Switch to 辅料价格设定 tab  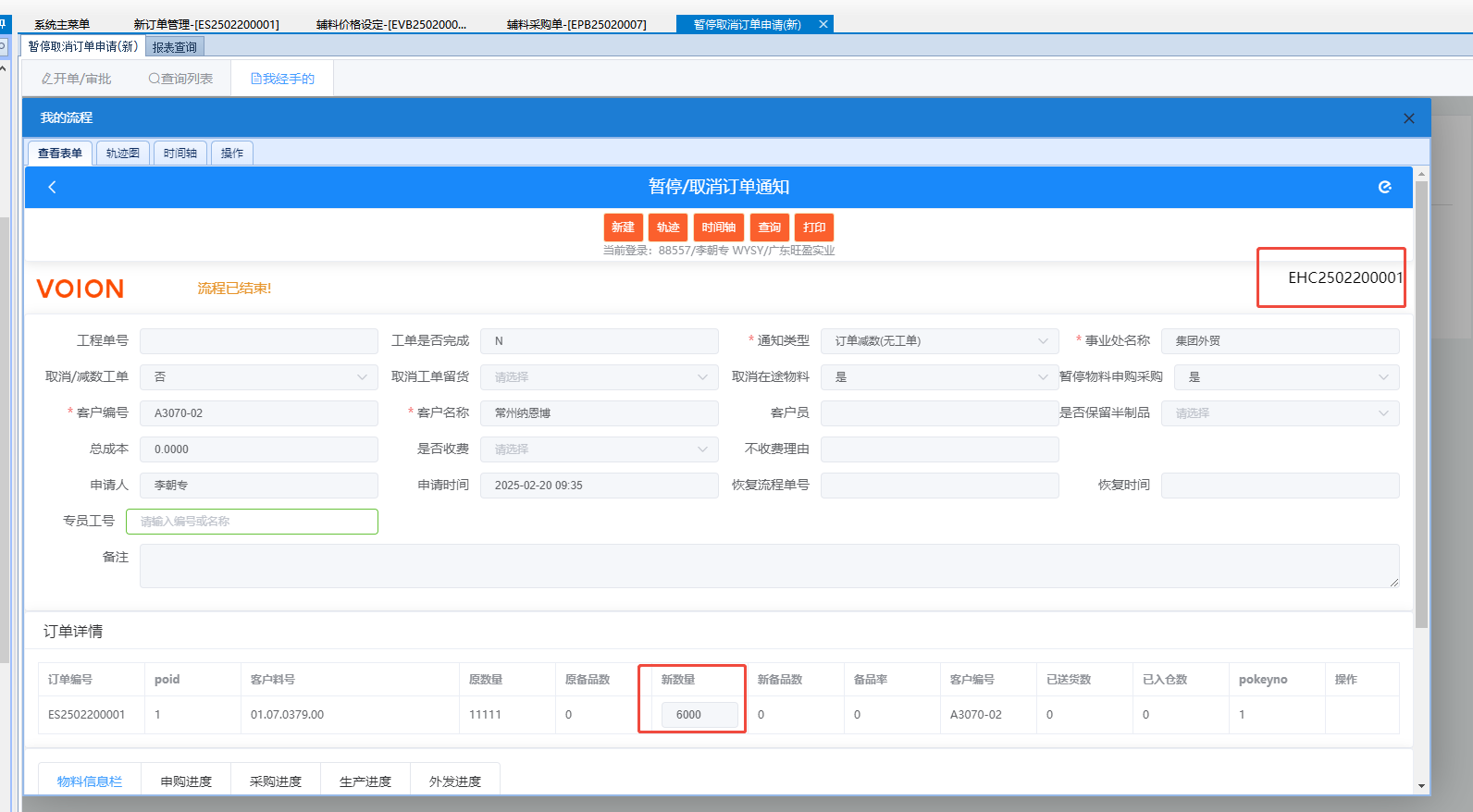pyautogui.click(x=391, y=24)
